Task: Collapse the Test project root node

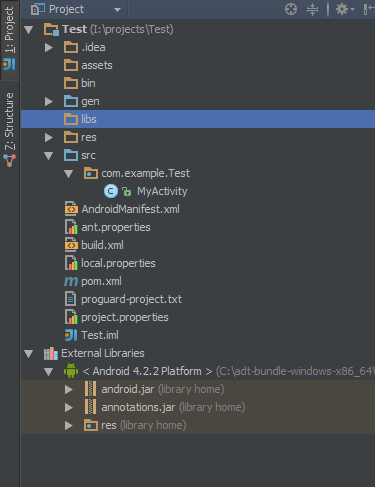Action: pyautogui.click(x=29, y=30)
